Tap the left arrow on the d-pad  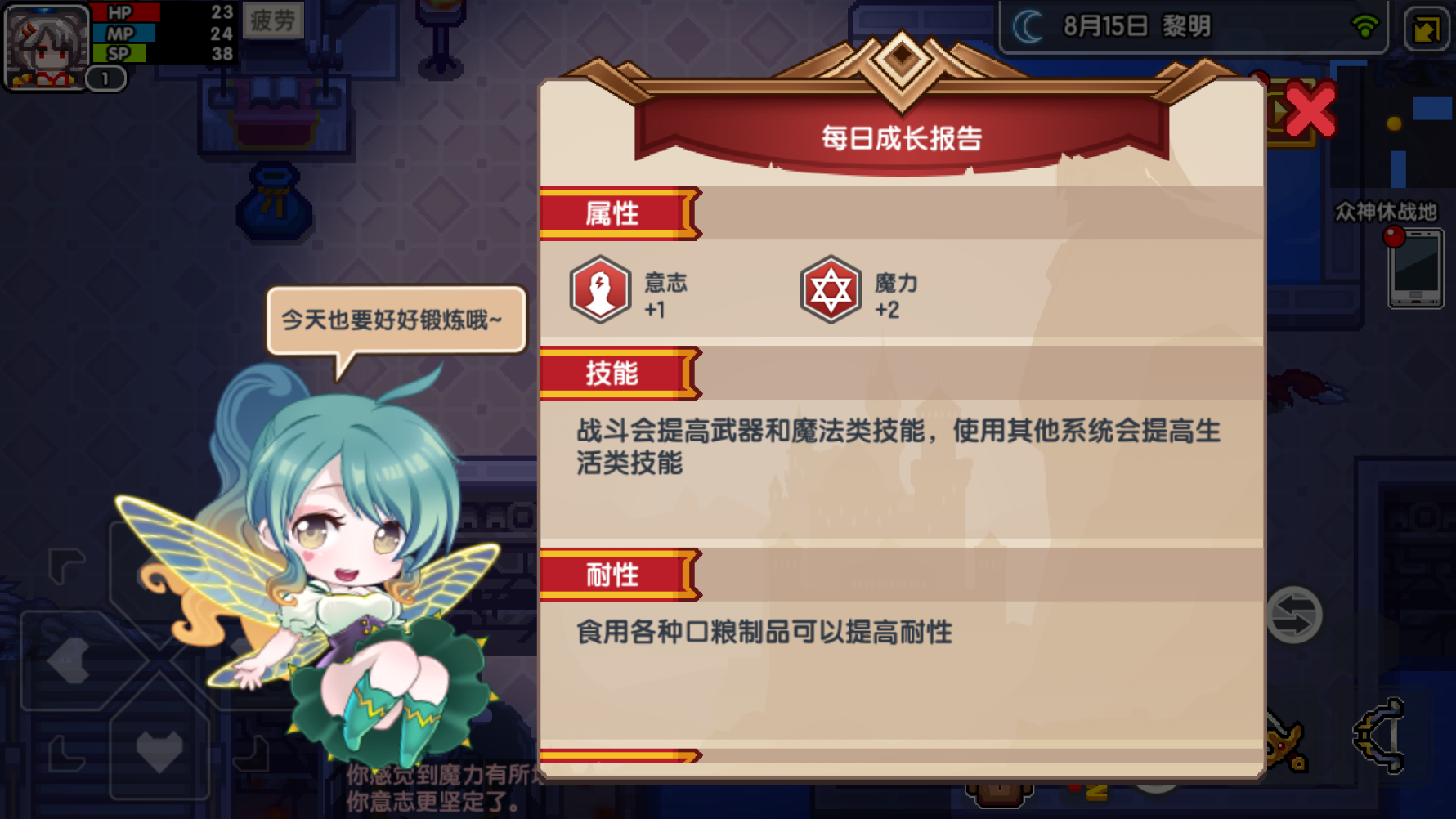68,660
